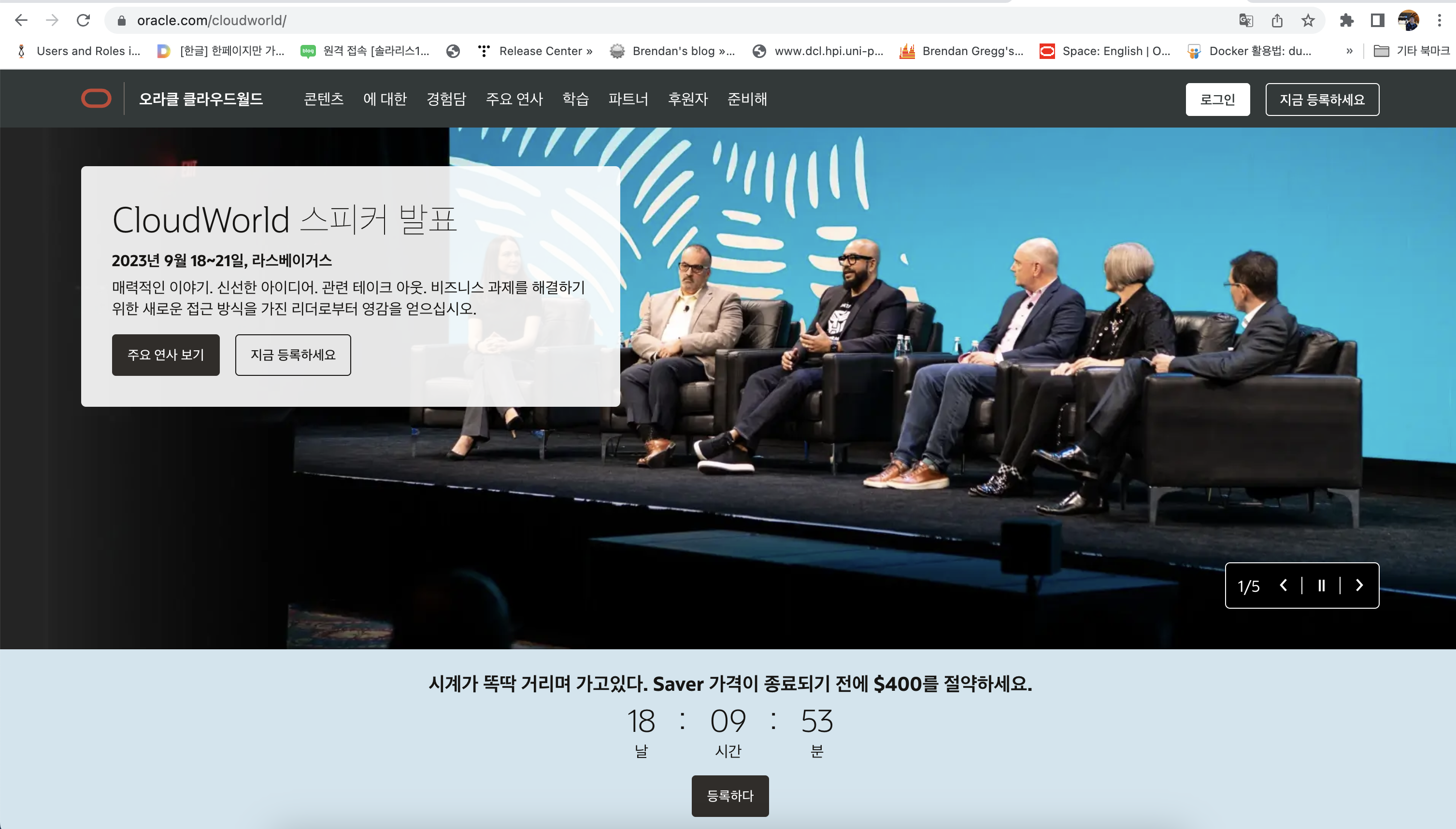Open the 기타 북마크 bookmarks folder
Screen dimensions: 1456x829
(1412, 51)
